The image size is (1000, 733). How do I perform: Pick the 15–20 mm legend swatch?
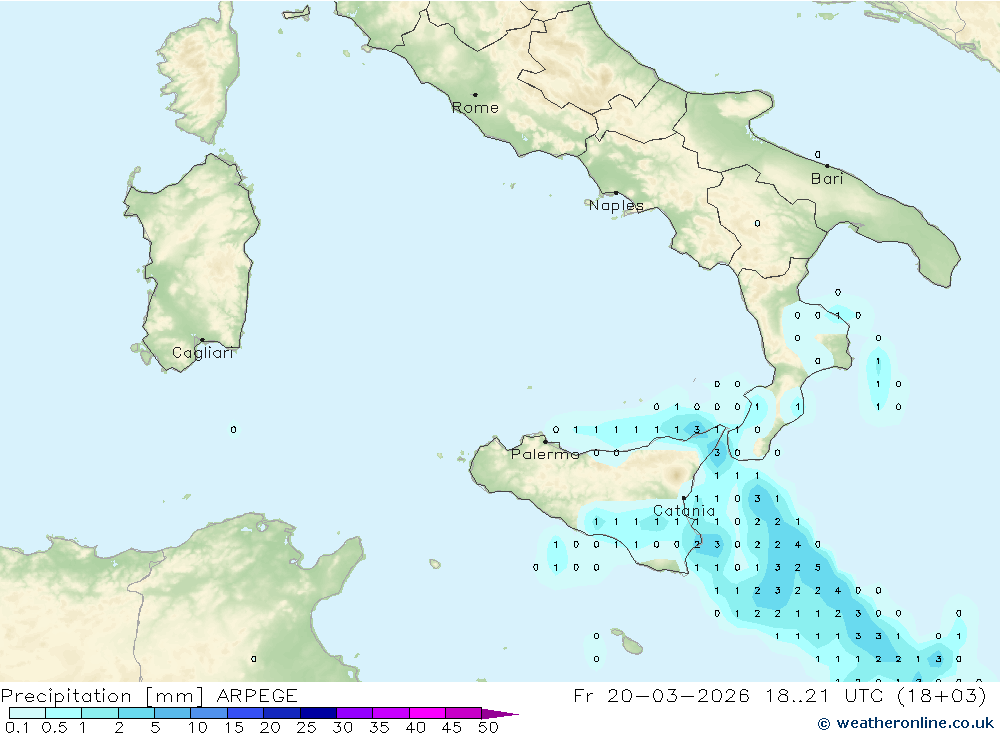[x=246, y=713]
